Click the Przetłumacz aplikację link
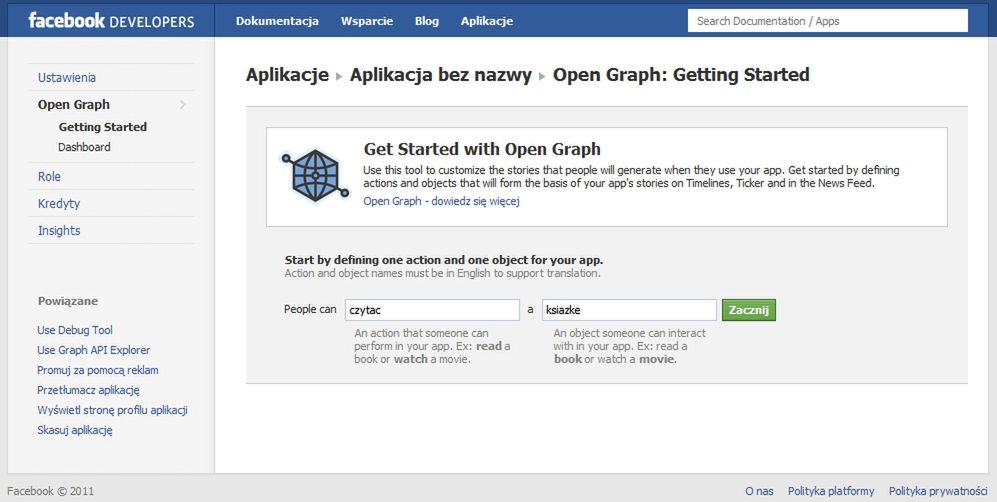997x502 pixels. click(88, 390)
